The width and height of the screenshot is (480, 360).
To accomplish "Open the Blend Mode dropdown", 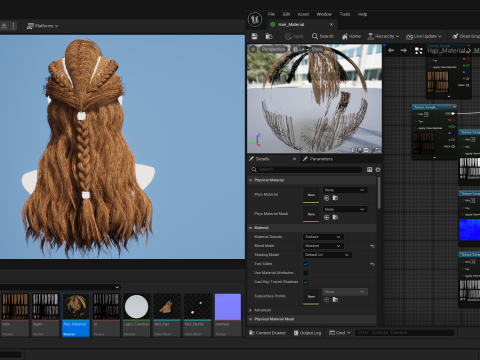I will coord(323,246).
